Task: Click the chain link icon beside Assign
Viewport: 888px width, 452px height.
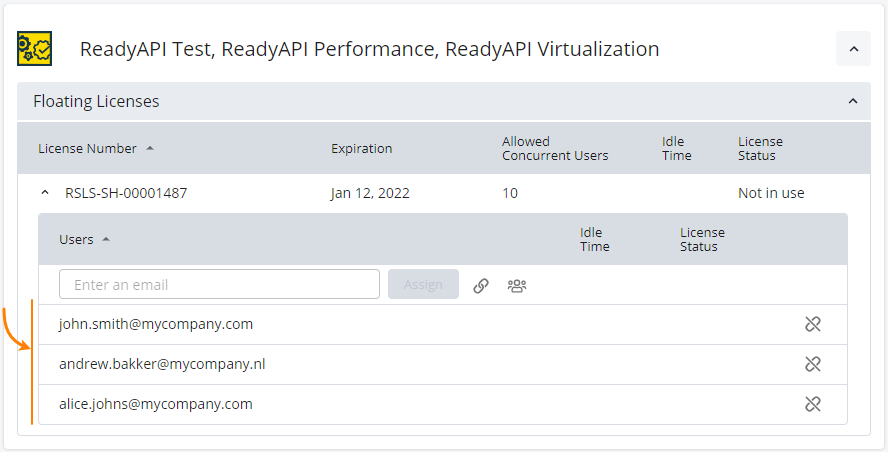Action: tap(481, 285)
